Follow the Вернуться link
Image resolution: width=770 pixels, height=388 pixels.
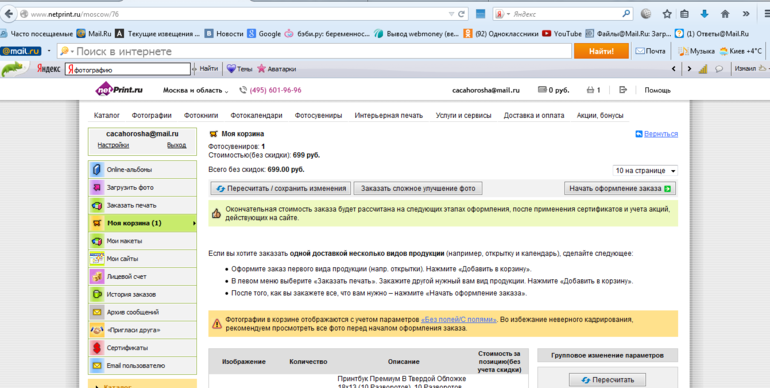tap(661, 134)
